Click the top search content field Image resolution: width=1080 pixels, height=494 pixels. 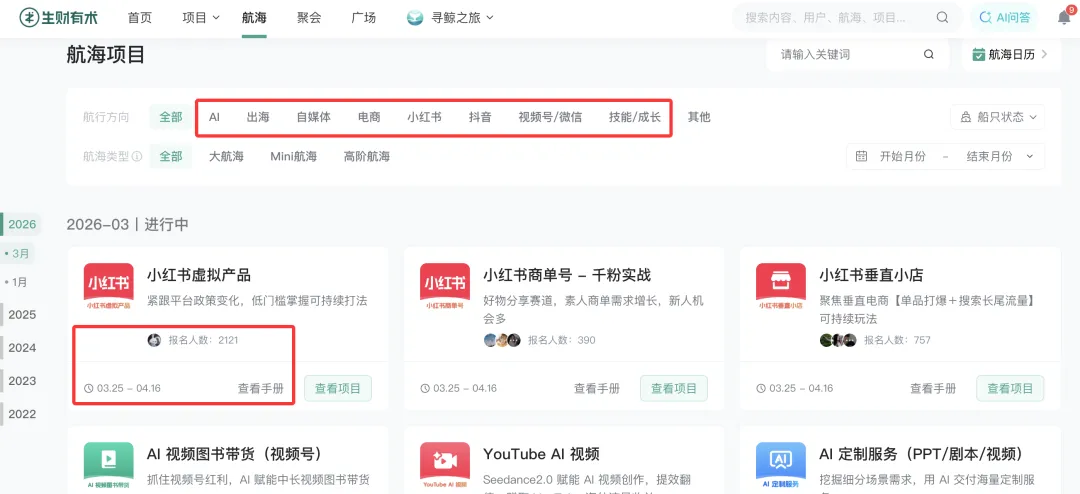[x=847, y=18]
